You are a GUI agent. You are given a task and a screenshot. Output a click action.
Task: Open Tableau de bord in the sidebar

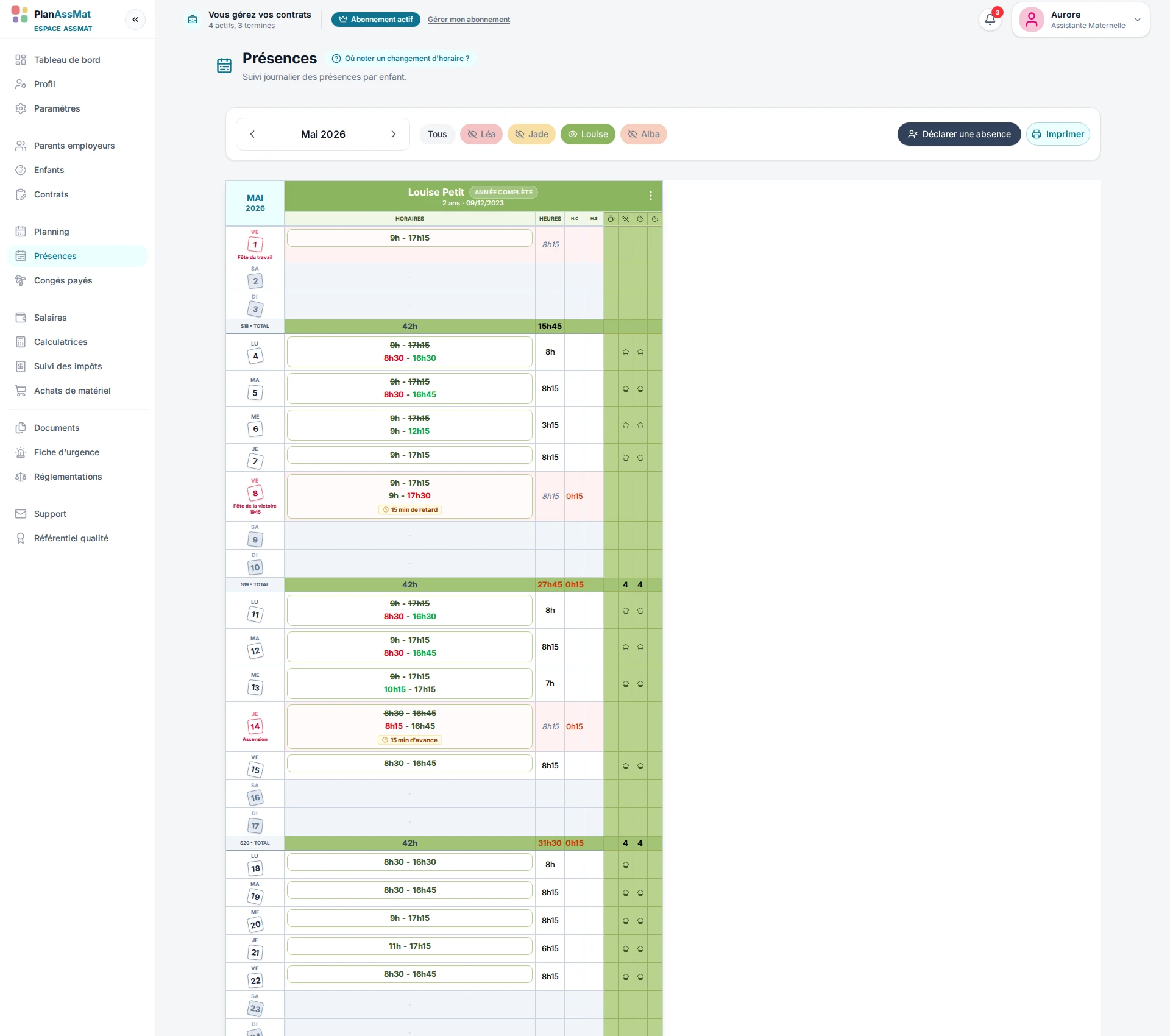pyautogui.click(x=77, y=60)
